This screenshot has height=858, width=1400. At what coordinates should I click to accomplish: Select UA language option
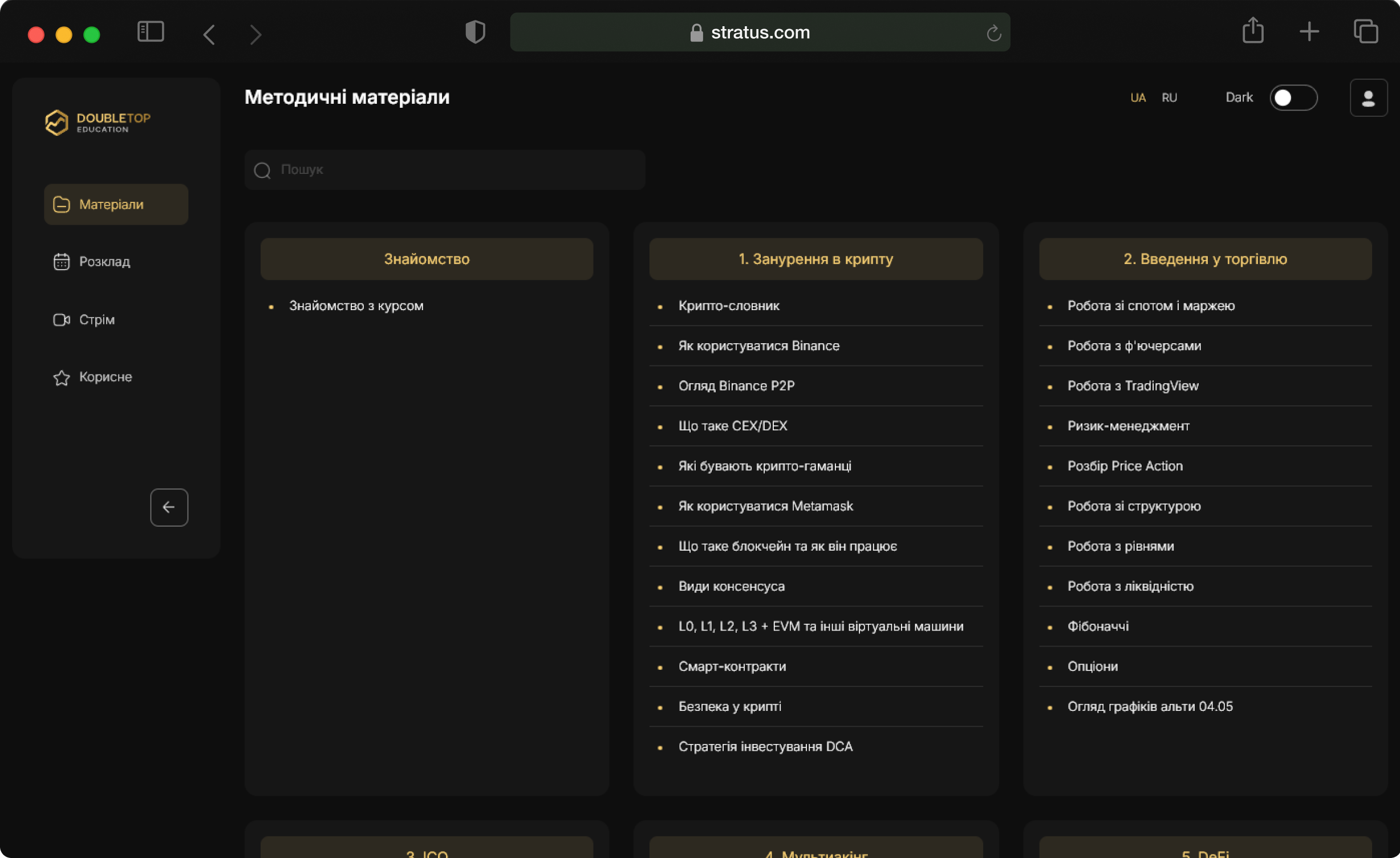coord(1138,98)
